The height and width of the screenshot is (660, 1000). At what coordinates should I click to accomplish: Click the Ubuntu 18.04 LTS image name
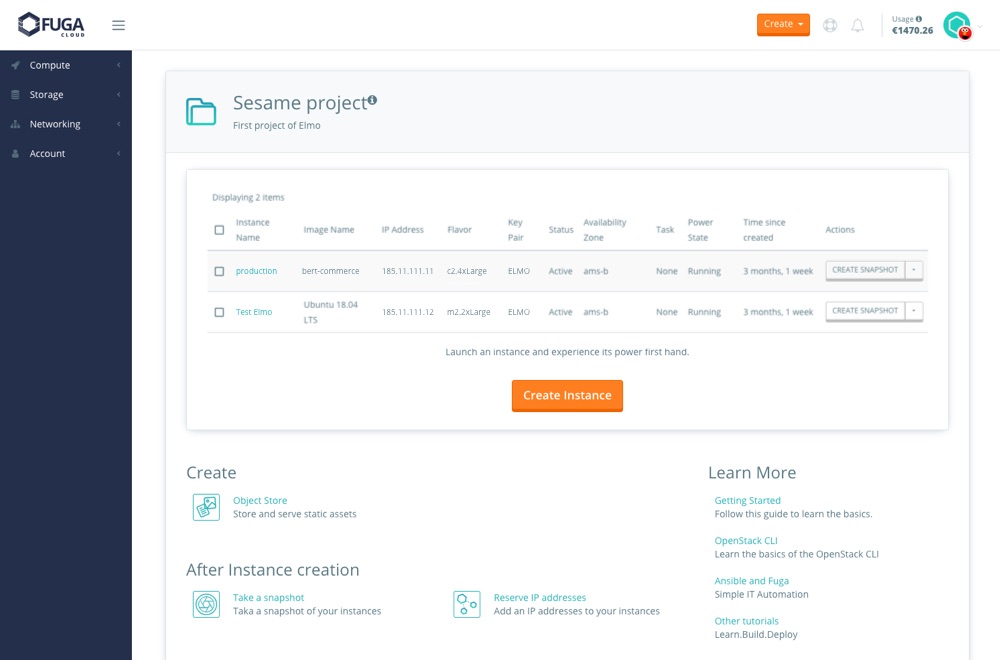(x=330, y=312)
